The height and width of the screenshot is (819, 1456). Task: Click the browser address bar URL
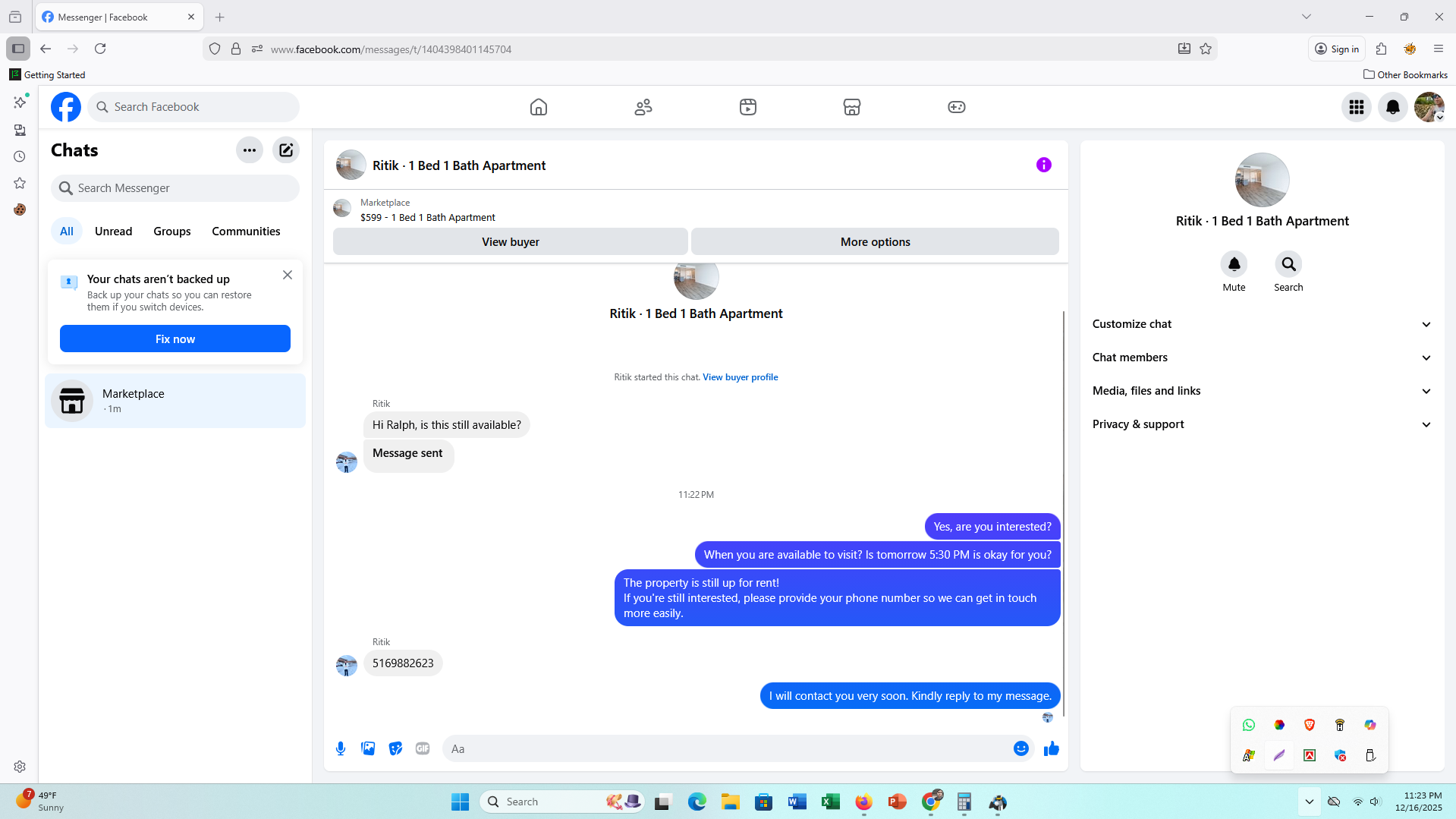click(391, 49)
